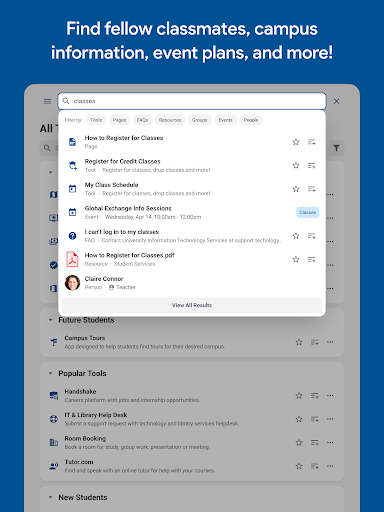Click View All Results button
This screenshot has height=512, width=384.
point(192,305)
